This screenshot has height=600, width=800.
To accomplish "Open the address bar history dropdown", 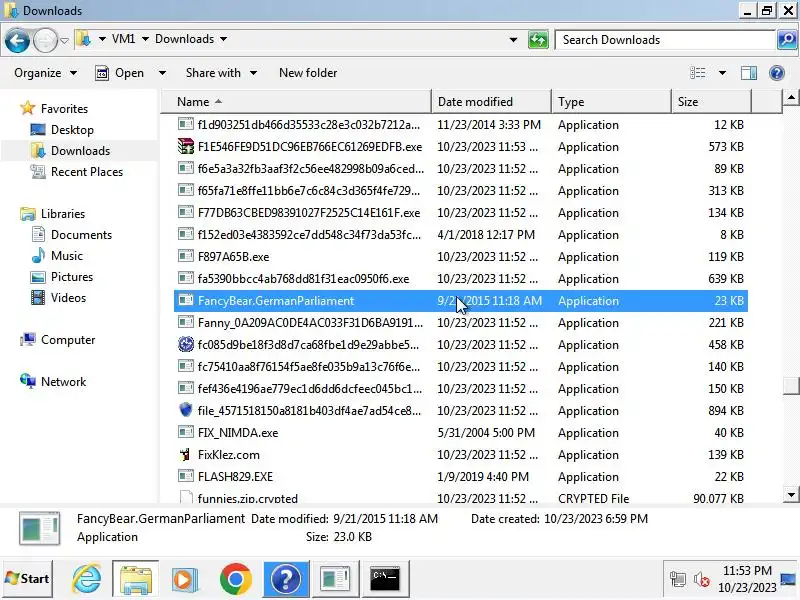I will point(513,40).
